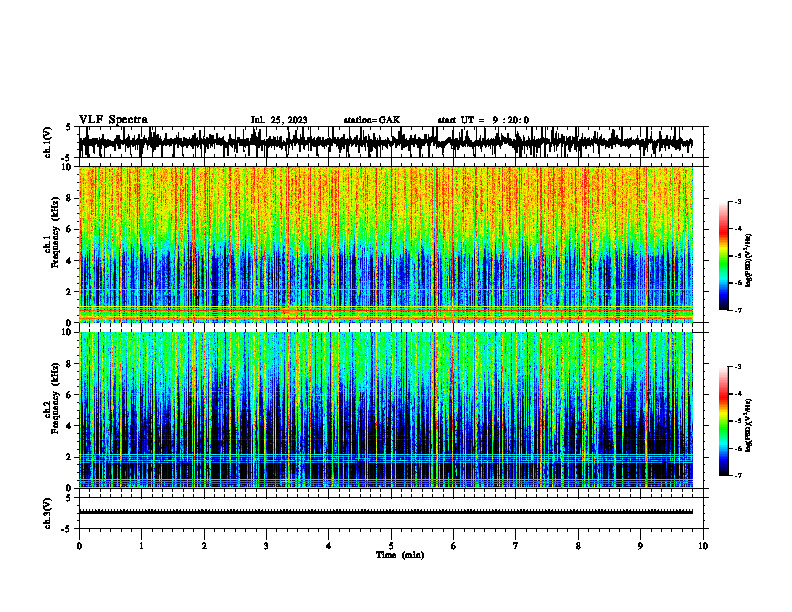Click the "8" tick on the time axis
The image size is (792, 612).
coord(578,546)
